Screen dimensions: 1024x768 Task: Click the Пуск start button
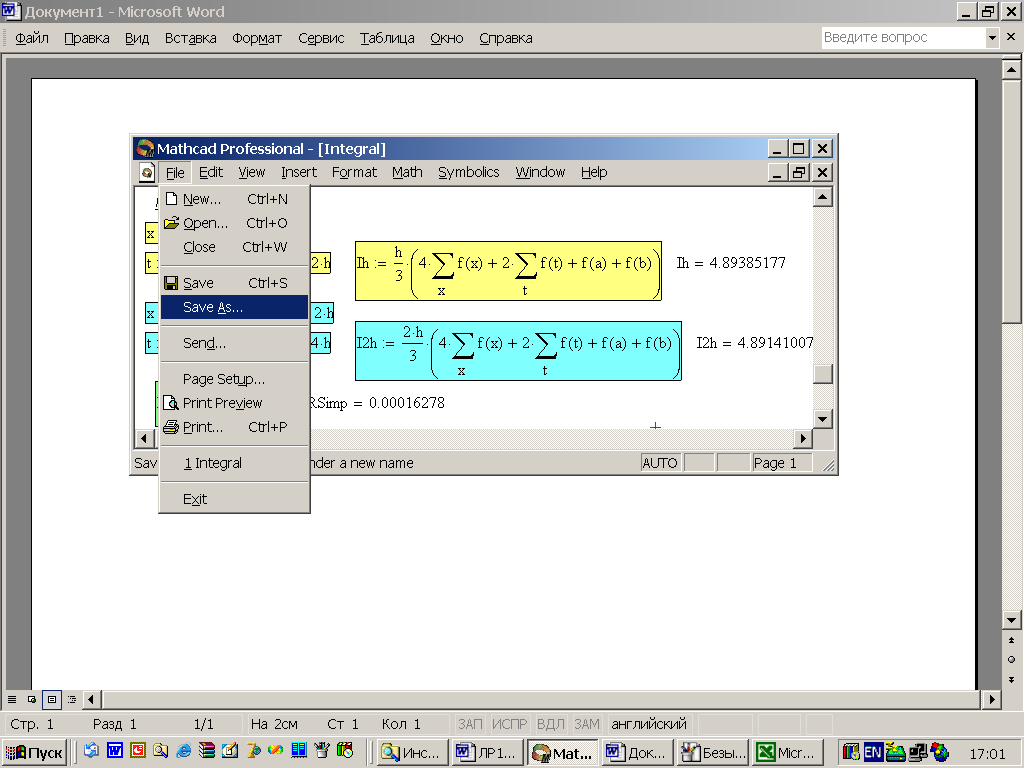[x=35, y=752]
